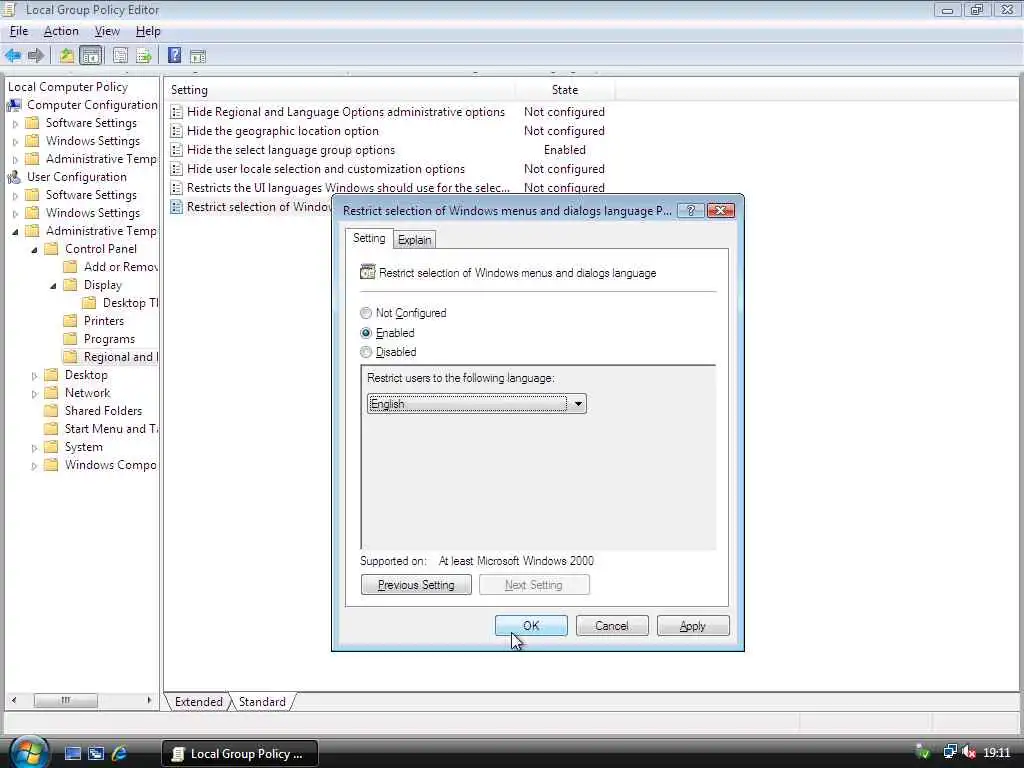Switch to the Explain tab
The width and height of the screenshot is (1024, 768).
click(415, 240)
